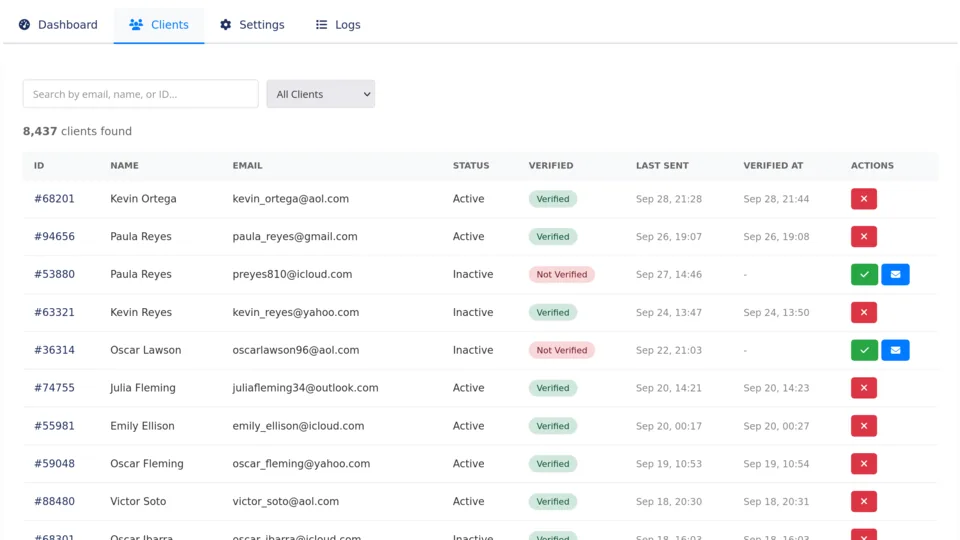Open the All Clients filter dropdown
960x540 pixels.
[x=320, y=94]
